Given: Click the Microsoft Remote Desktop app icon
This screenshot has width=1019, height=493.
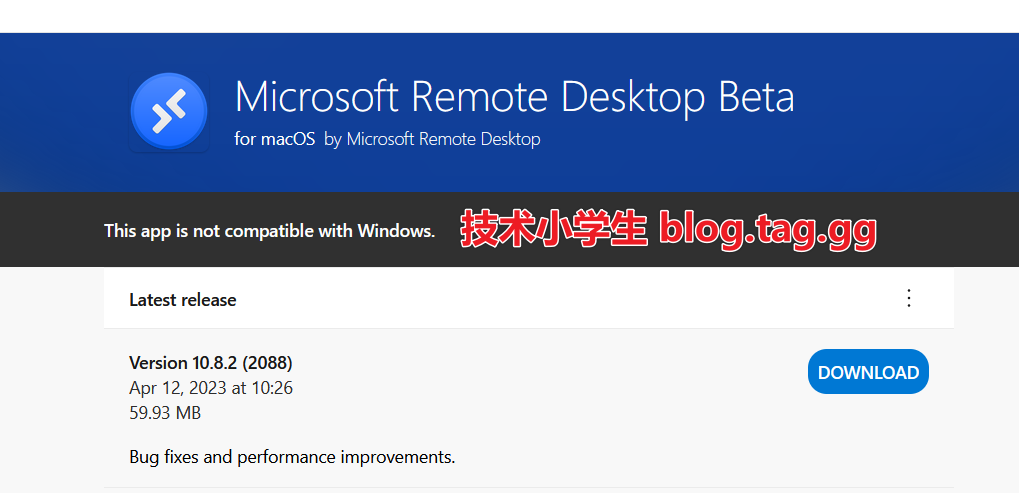Looking at the screenshot, I should (x=168, y=112).
